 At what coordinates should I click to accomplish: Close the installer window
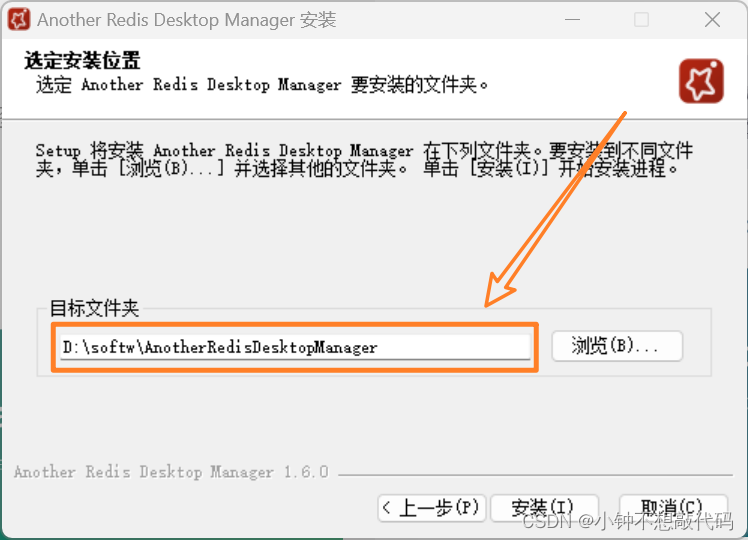tap(712, 20)
